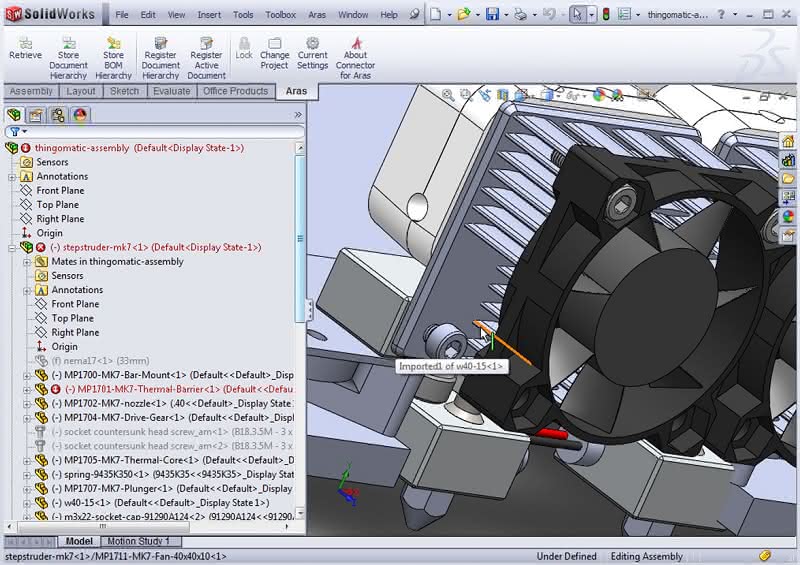The height and width of the screenshot is (565, 800).
Task: Select the Model tab at bottom
Action: pos(79,541)
